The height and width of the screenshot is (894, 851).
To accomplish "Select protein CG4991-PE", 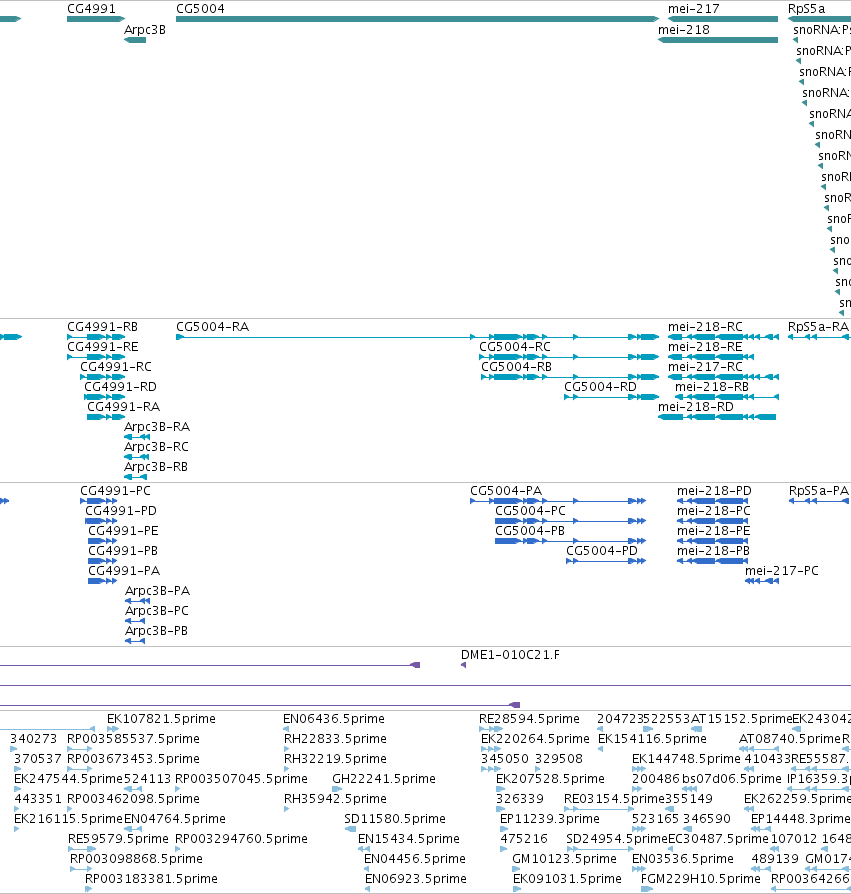I will coord(103,541).
